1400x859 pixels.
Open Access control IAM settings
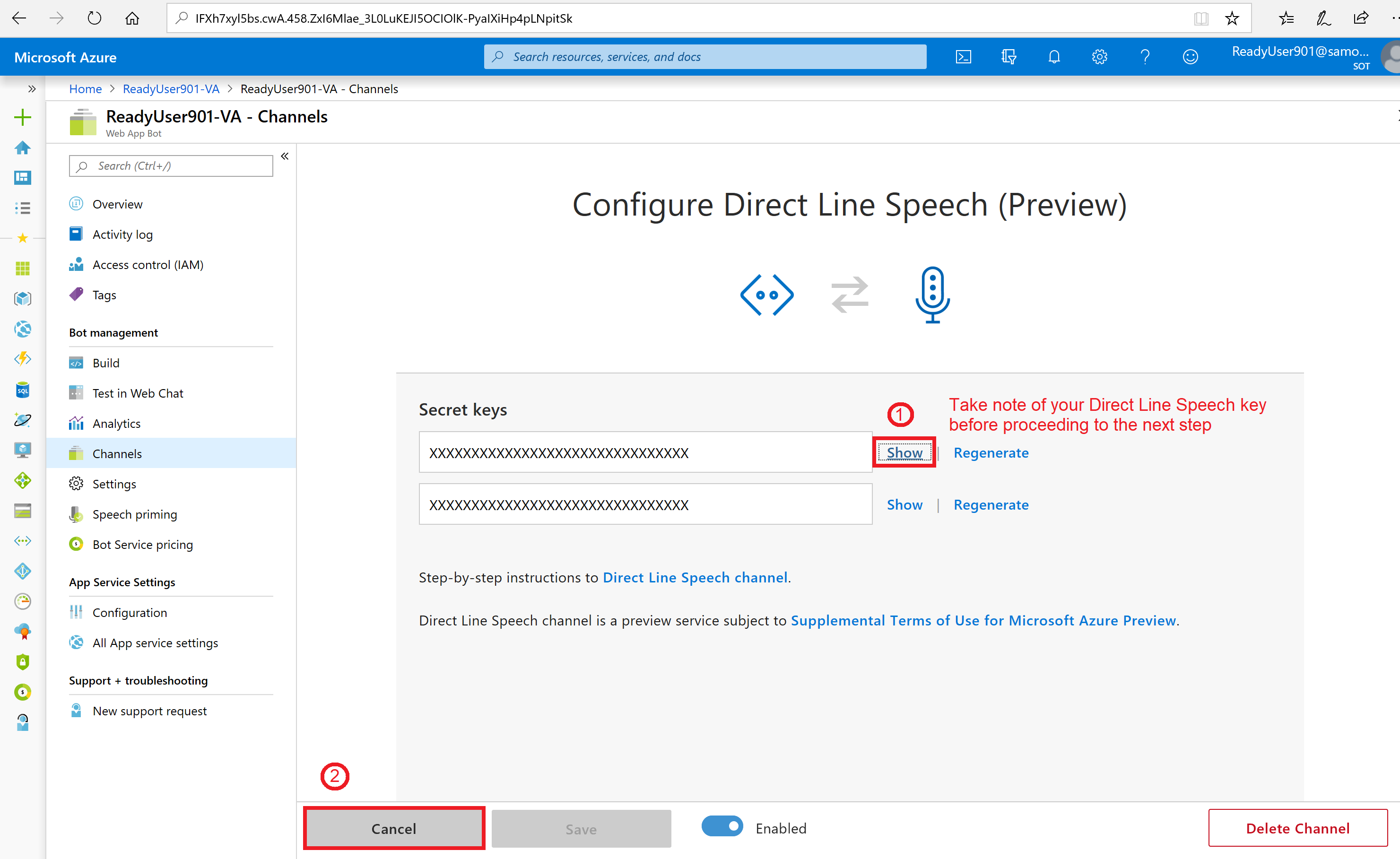tap(147, 264)
